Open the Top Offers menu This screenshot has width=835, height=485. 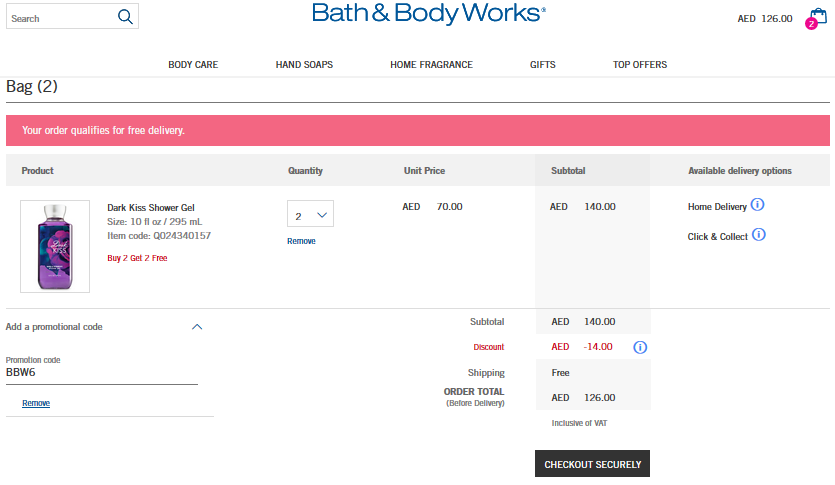click(x=640, y=65)
